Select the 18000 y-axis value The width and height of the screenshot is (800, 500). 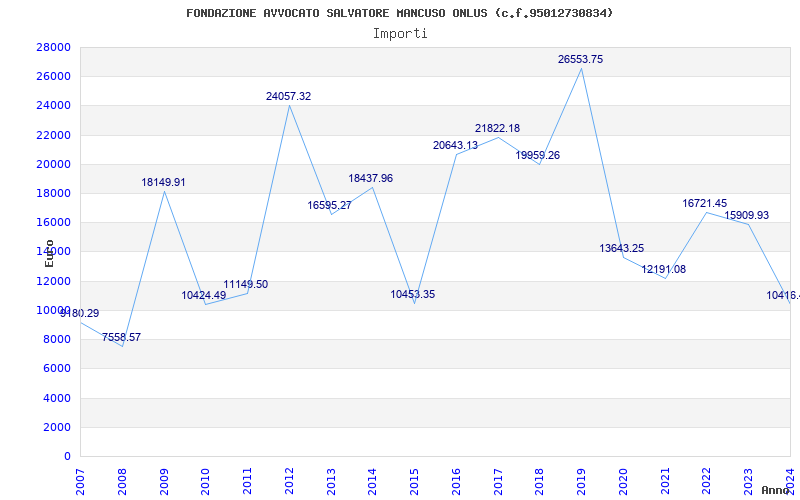tap(54, 193)
